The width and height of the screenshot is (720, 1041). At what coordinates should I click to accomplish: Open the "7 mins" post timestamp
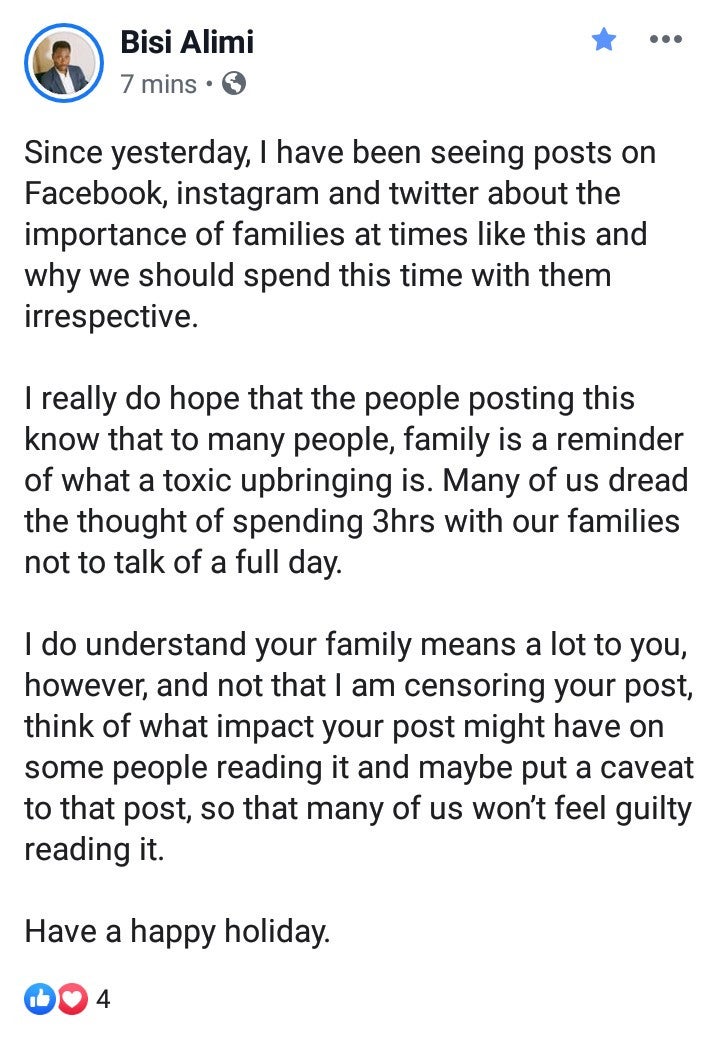pyautogui.click(x=159, y=84)
